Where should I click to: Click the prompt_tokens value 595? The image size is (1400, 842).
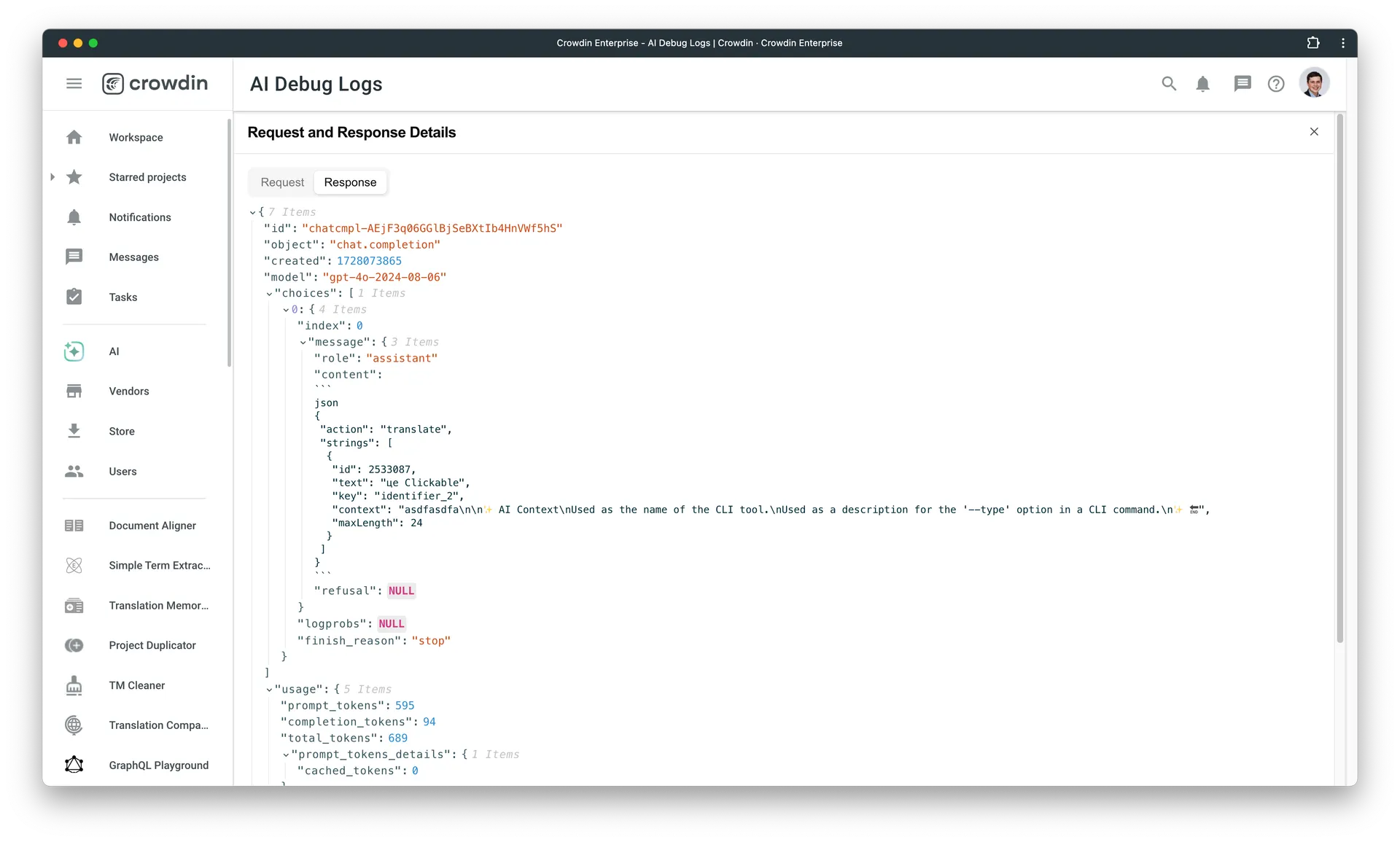coord(405,705)
